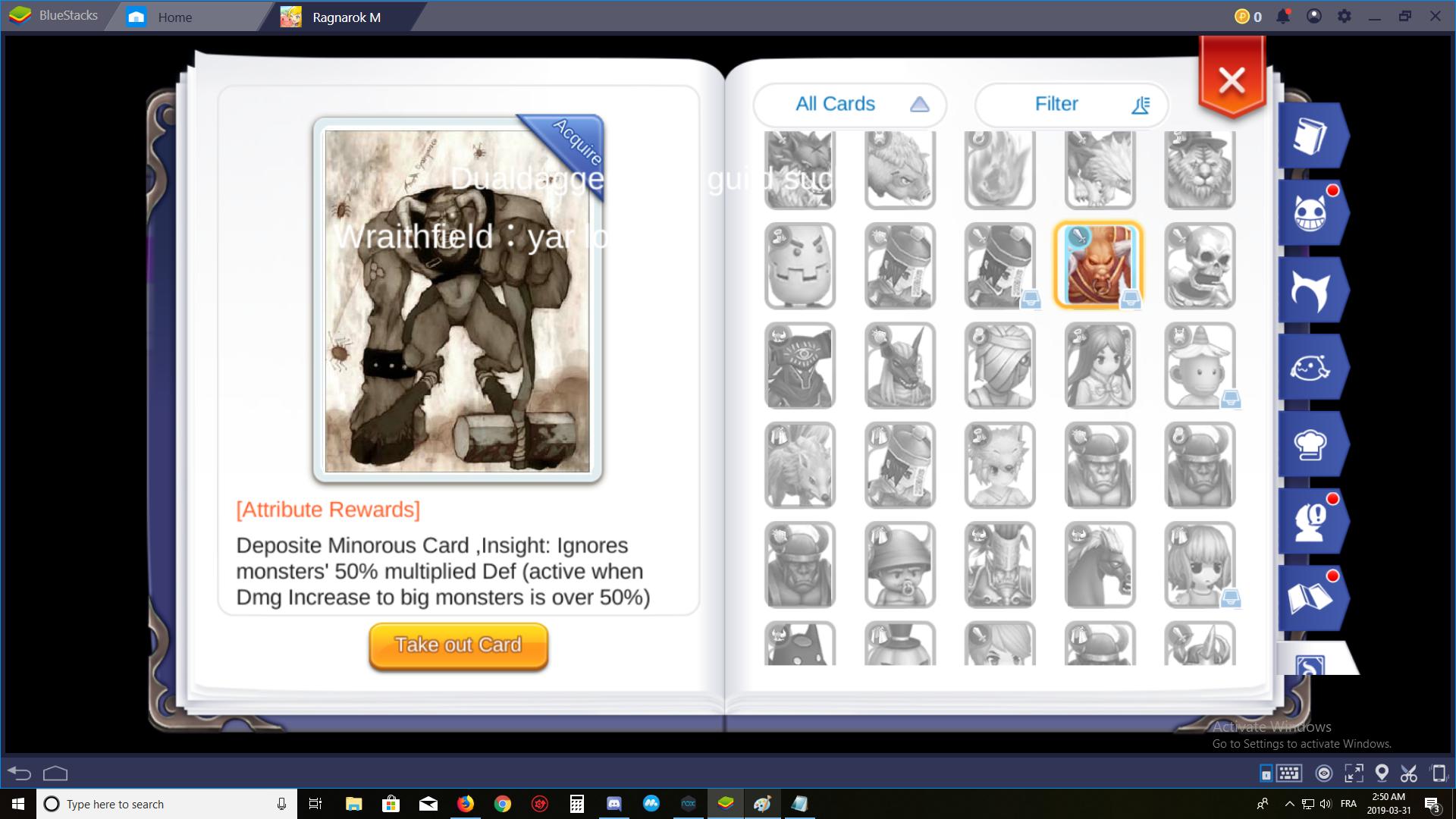The image size is (1456, 819).
Task: Select the highlighted orange Minorous card
Action: click(x=1099, y=265)
